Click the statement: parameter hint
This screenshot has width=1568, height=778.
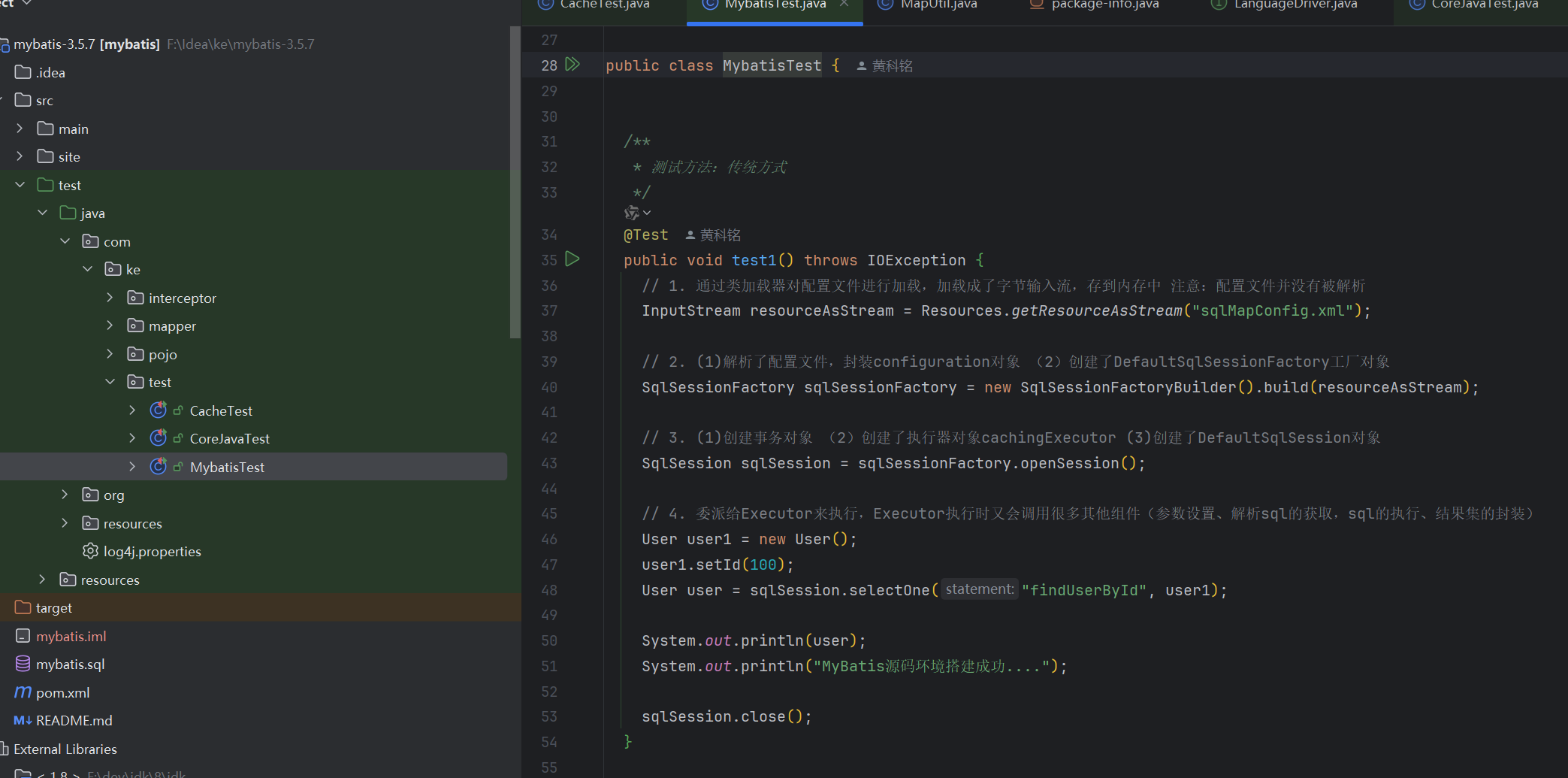(x=980, y=589)
